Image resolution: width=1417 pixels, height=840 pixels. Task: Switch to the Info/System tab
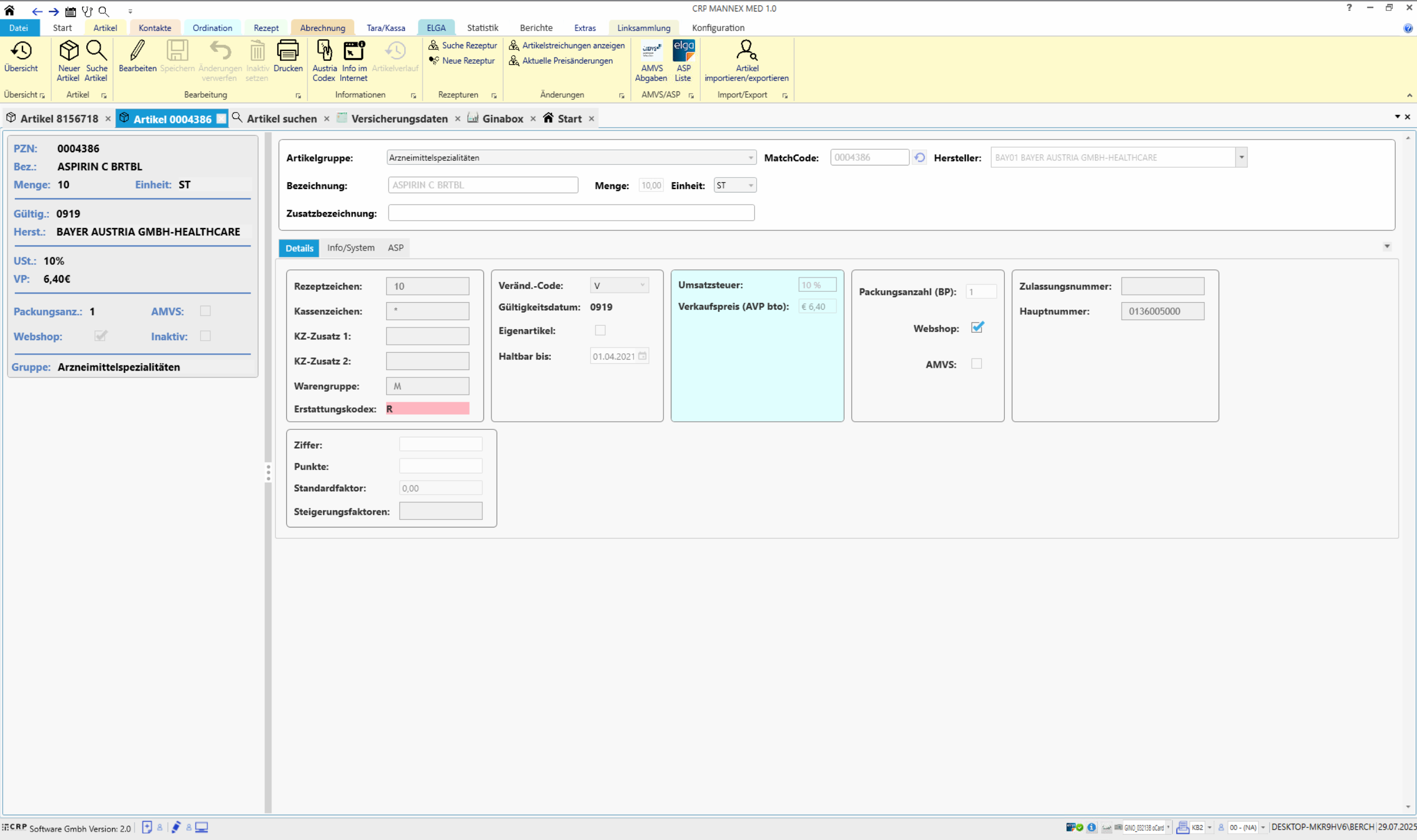click(x=351, y=248)
